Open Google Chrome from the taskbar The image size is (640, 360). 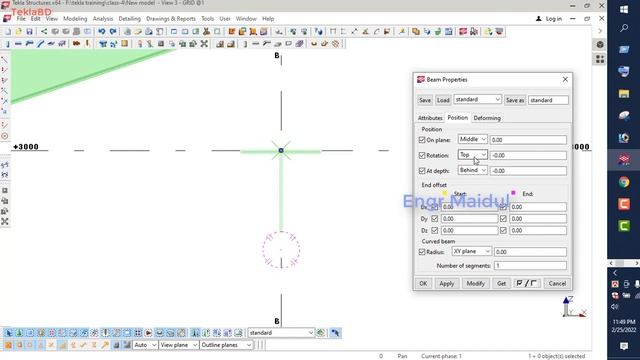click(x=624, y=182)
